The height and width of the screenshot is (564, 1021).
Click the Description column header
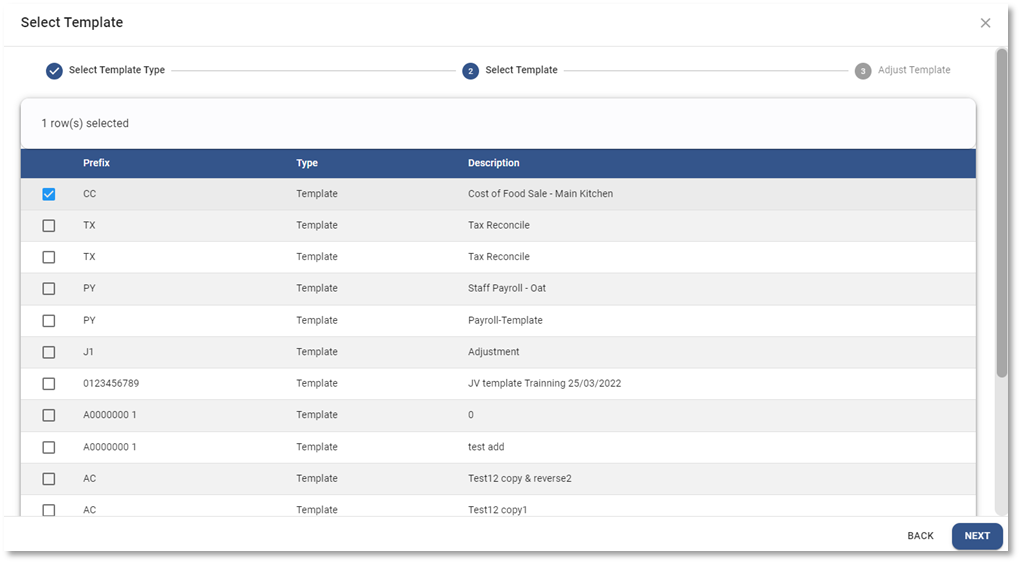493,163
